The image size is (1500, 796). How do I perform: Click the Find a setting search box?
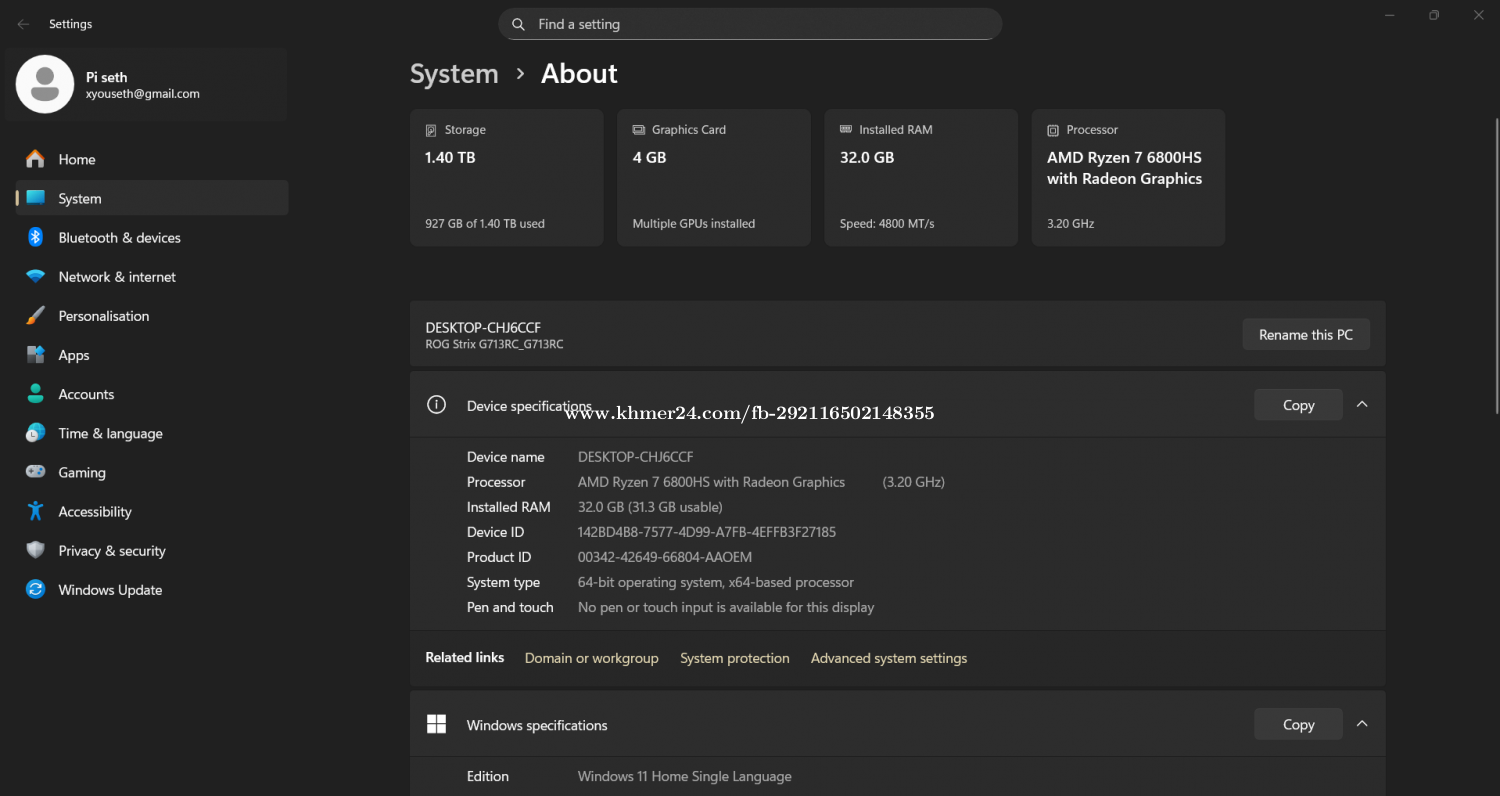(750, 24)
